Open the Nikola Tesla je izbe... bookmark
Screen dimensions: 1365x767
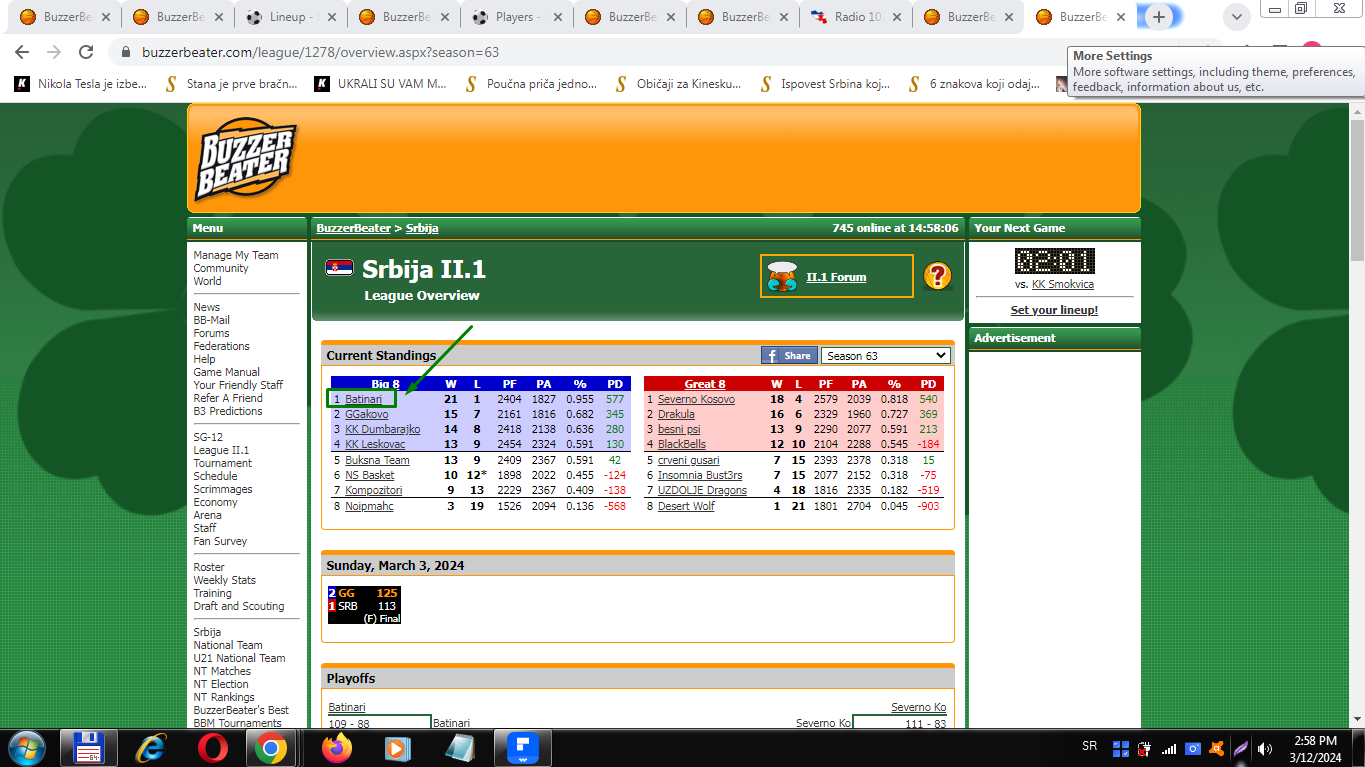[x=81, y=84]
